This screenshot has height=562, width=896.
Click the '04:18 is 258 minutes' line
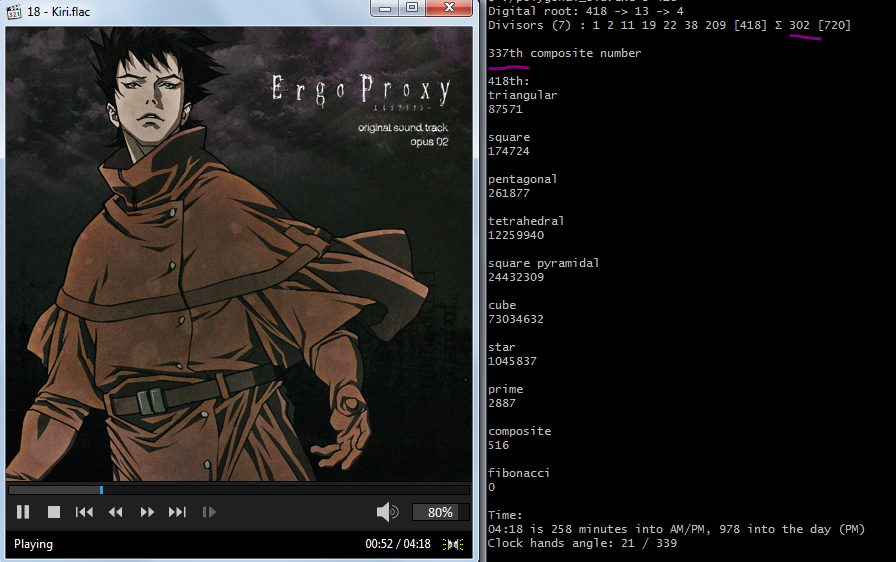pyautogui.click(x=676, y=529)
